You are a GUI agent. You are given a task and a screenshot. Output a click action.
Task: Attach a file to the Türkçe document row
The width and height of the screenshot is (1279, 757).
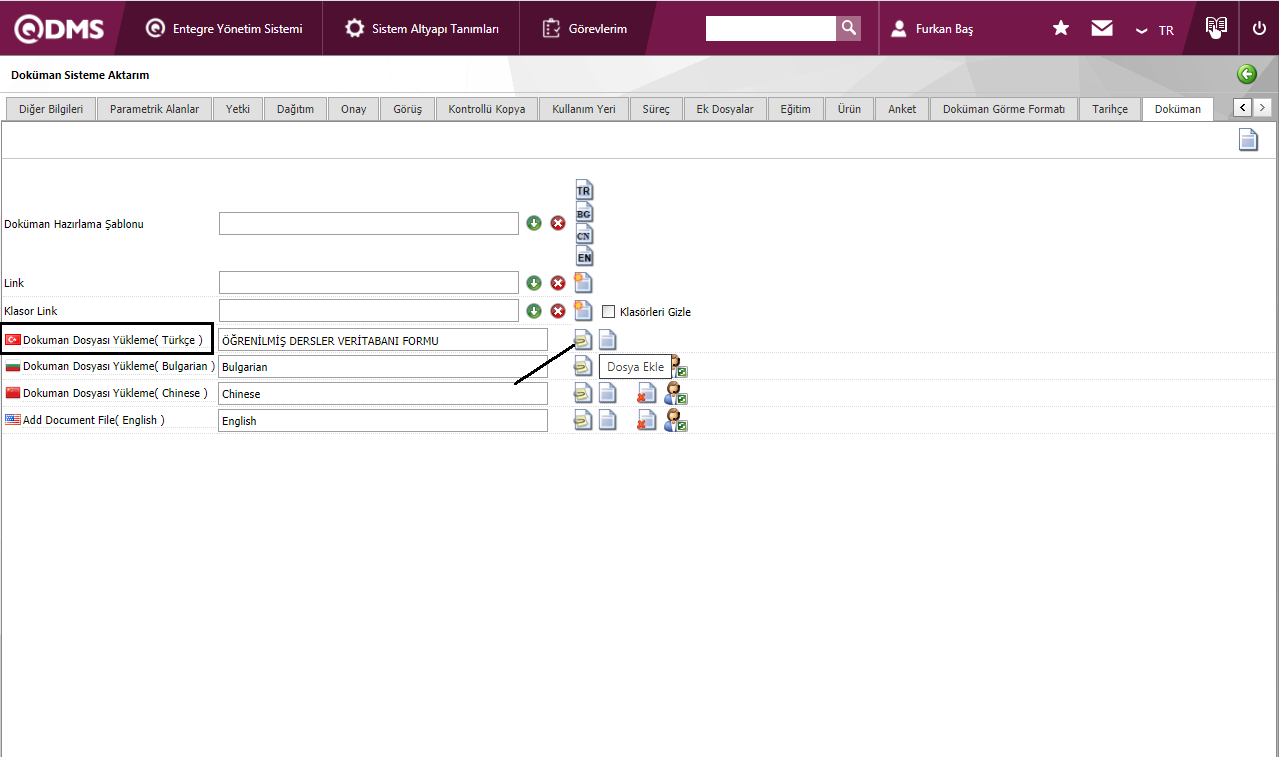point(583,340)
